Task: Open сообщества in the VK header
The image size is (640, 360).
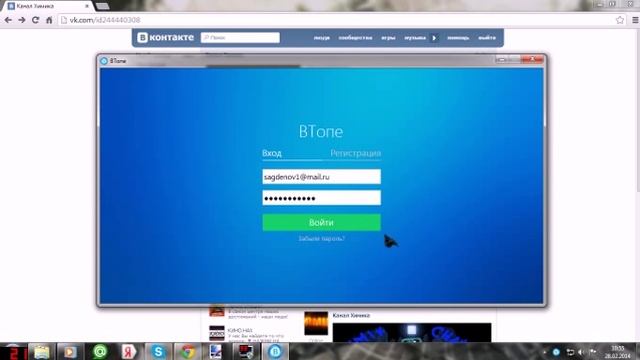Action: (355, 38)
